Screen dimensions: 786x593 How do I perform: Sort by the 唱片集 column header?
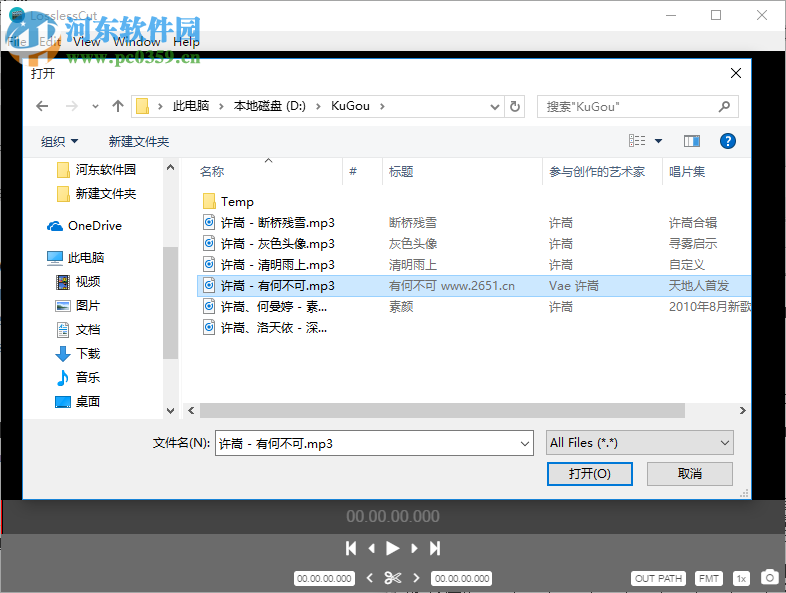687,171
